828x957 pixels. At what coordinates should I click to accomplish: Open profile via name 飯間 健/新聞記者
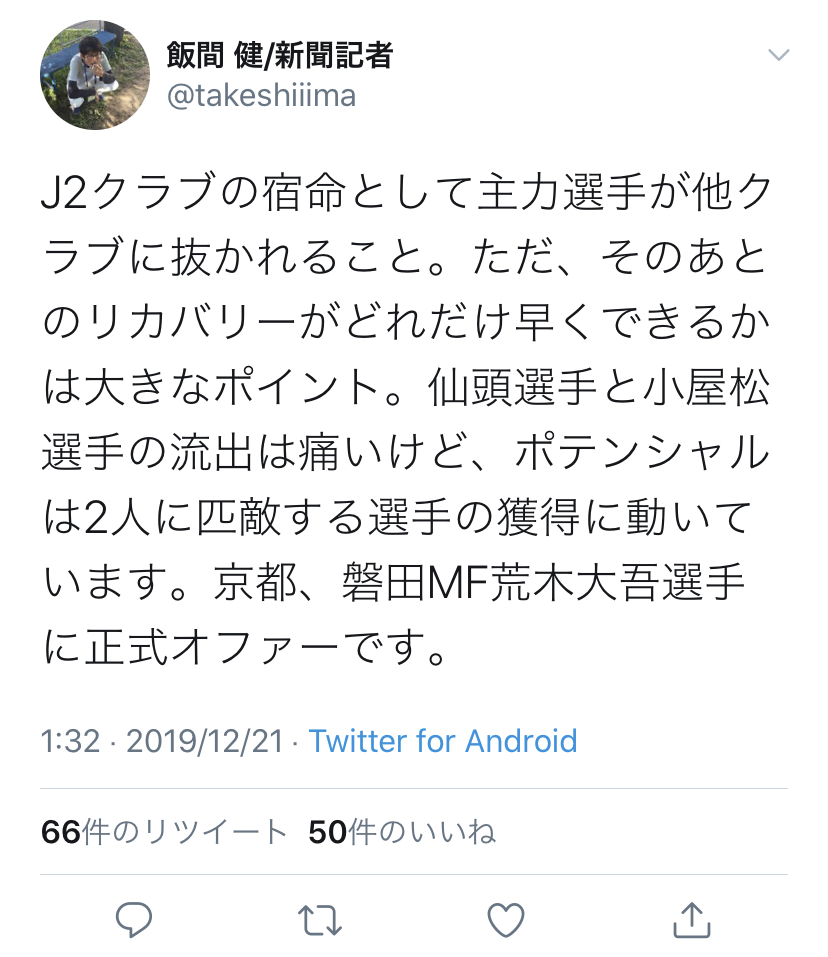pyautogui.click(x=279, y=56)
